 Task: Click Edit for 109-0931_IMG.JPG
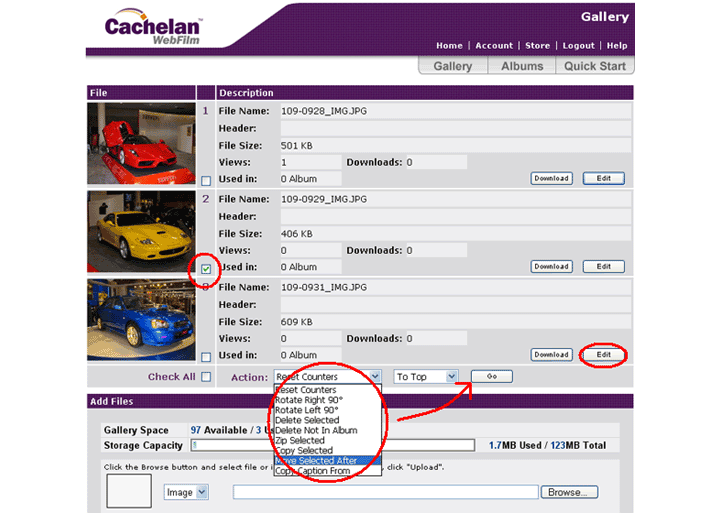(603, 355)
